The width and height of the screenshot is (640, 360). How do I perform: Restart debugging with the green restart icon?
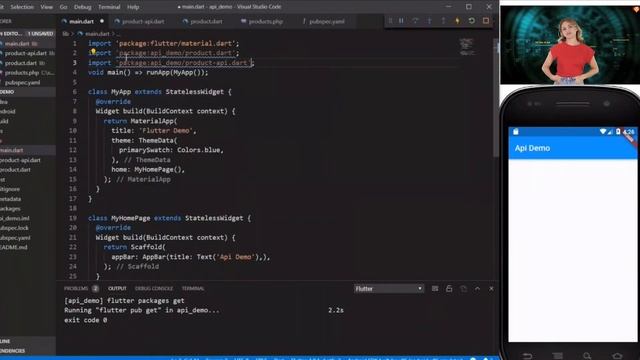click(471, 20)
